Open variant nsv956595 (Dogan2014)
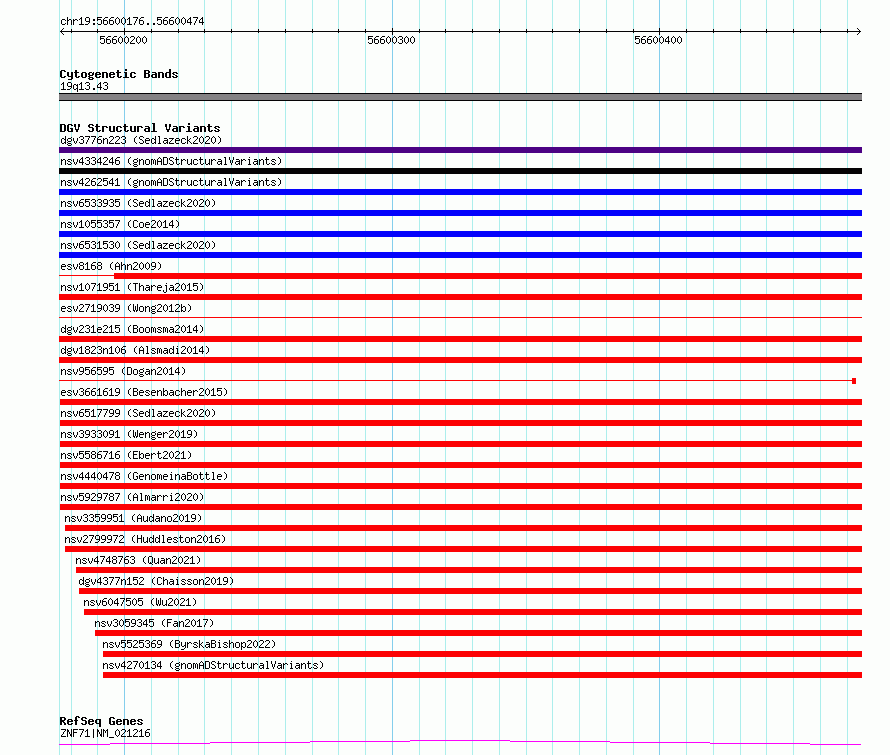 123,371
